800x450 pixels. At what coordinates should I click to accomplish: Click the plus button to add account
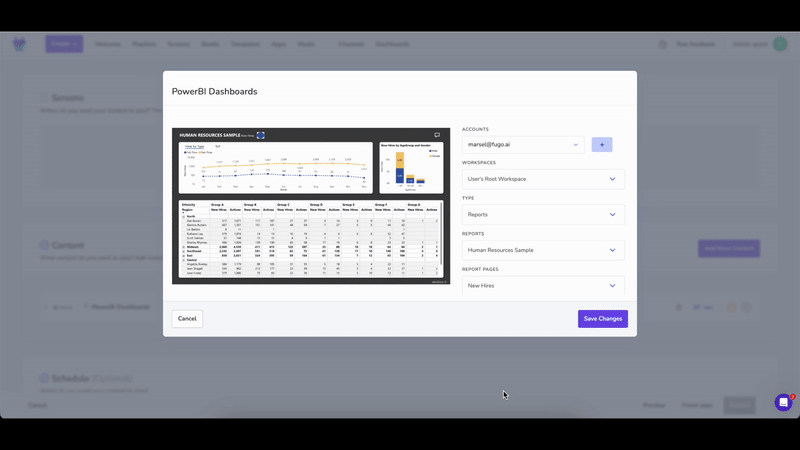click(x=602, y=144)
